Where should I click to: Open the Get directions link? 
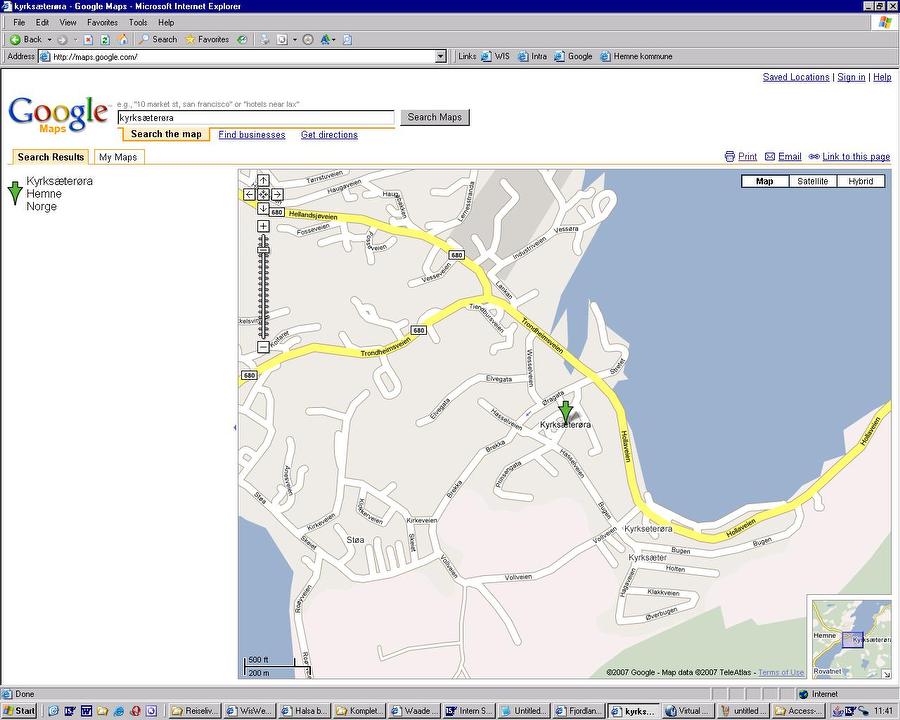click(329, 135)
